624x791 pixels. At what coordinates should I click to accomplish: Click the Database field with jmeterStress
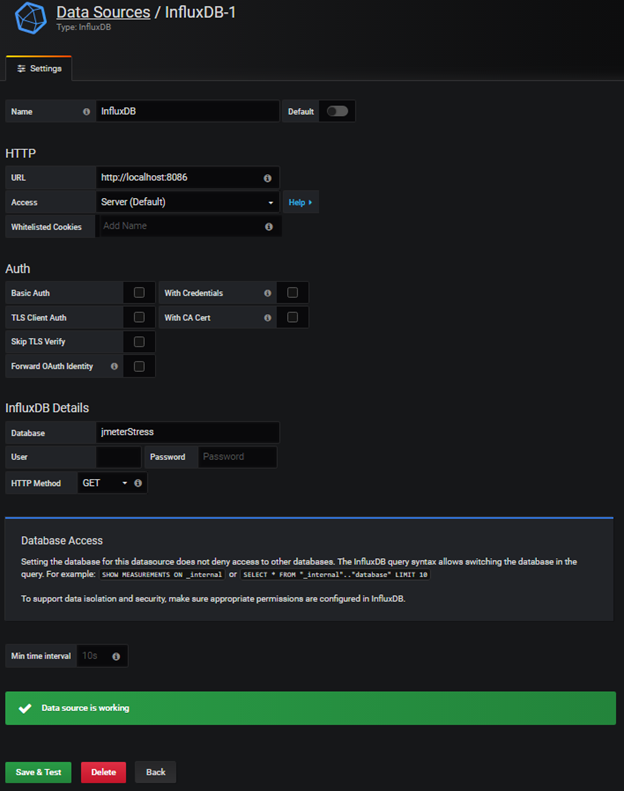click(x=187, y=432)
